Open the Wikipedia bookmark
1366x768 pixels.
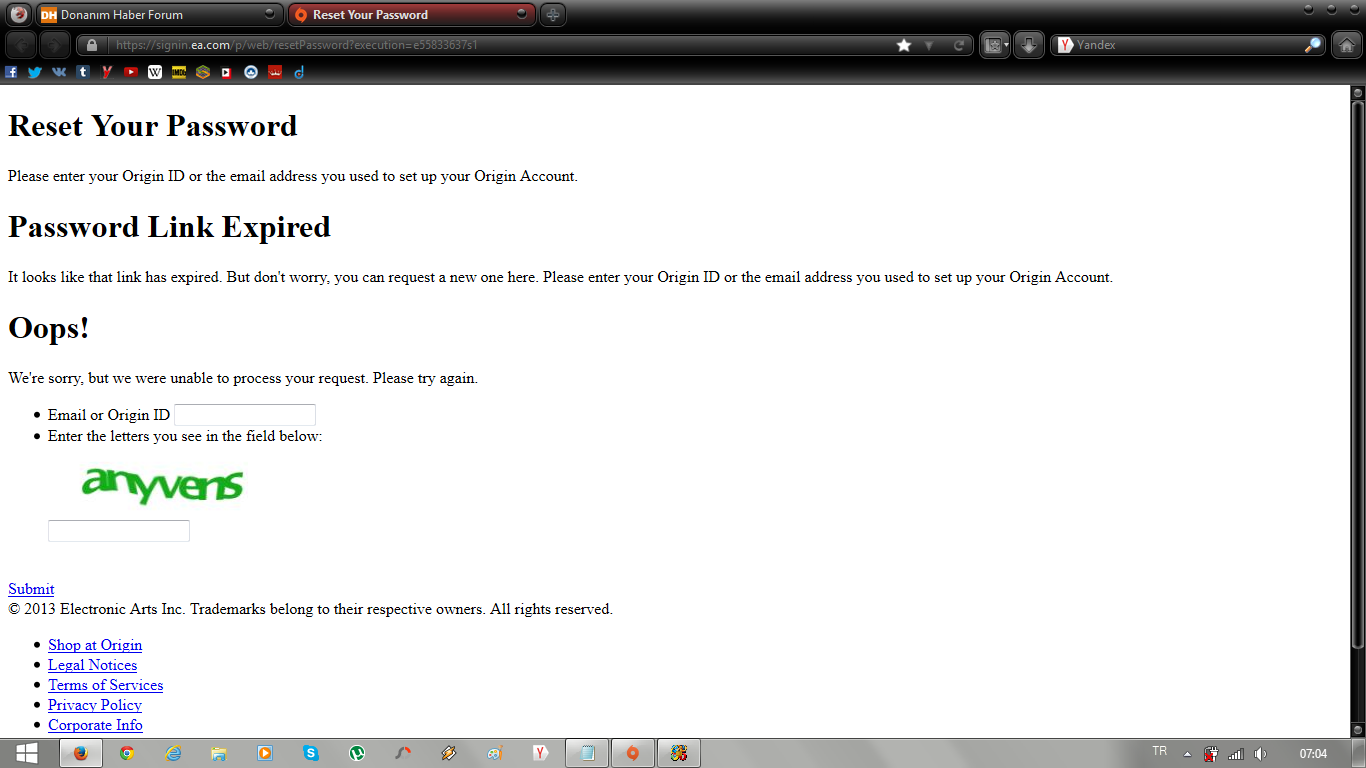[155, 72]
